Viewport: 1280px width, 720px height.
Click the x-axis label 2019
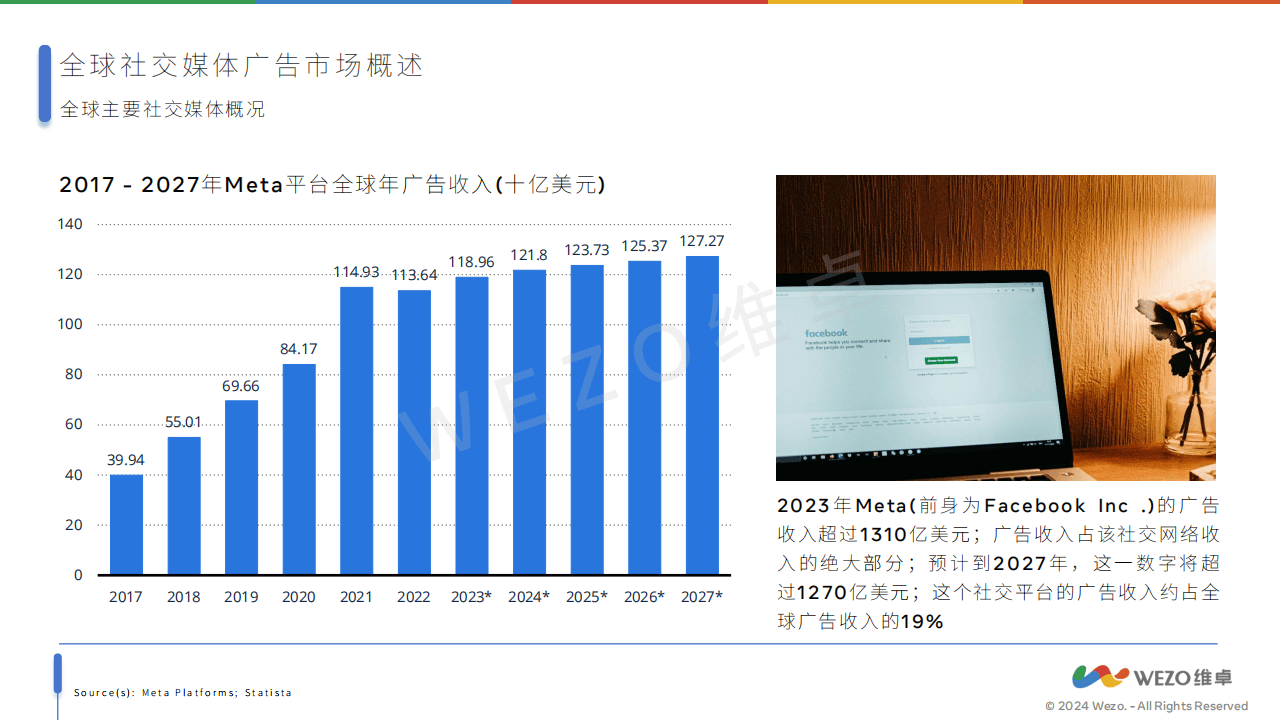pos(241,597)
